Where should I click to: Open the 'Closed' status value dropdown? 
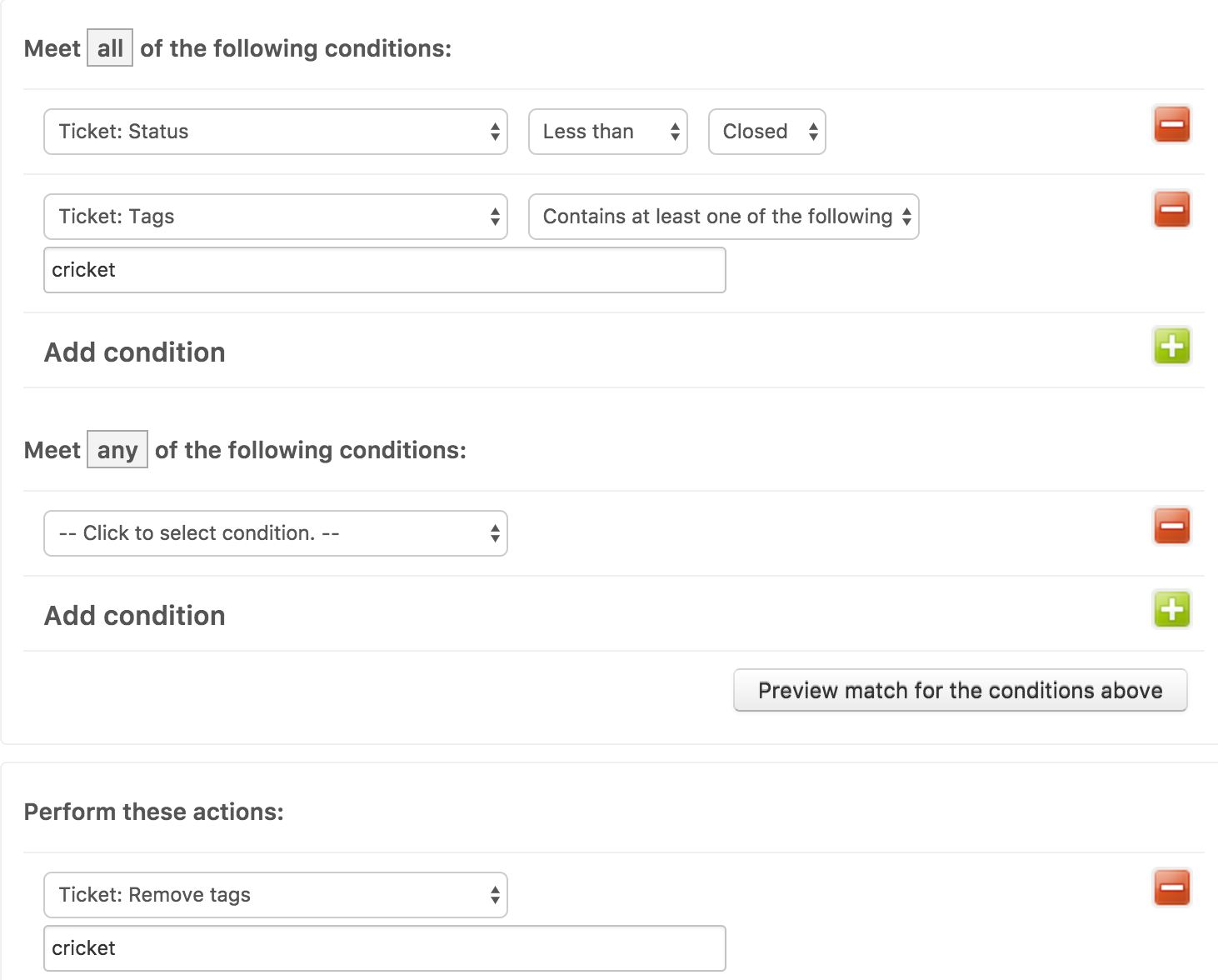point(766,132)
